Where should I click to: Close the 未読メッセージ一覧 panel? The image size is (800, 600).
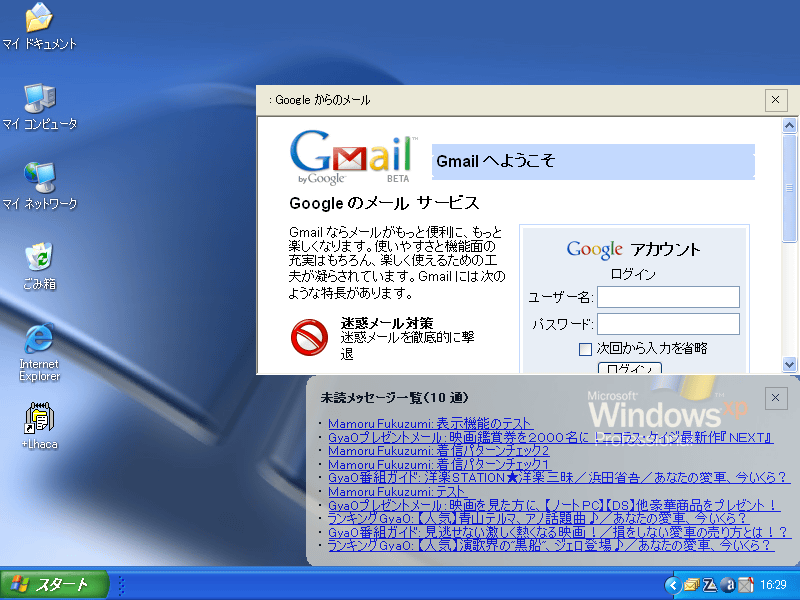point(776,398)
